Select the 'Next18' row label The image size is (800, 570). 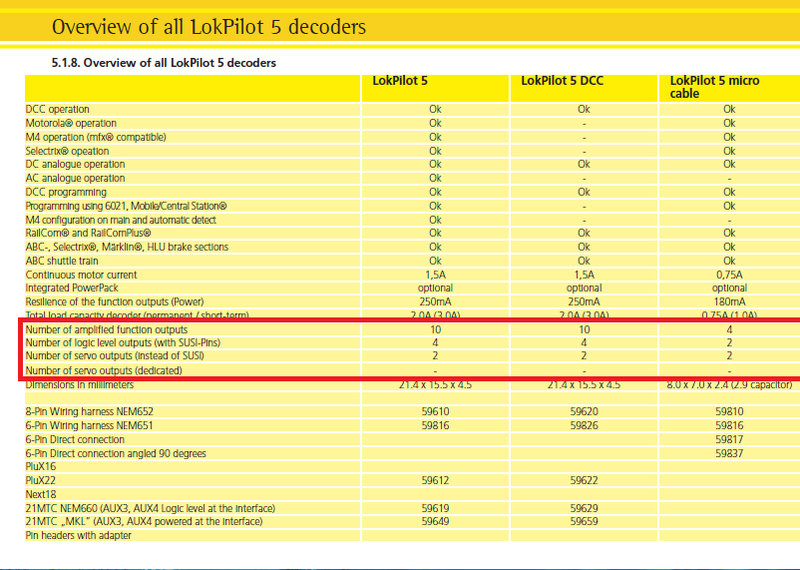click(41, 494)
